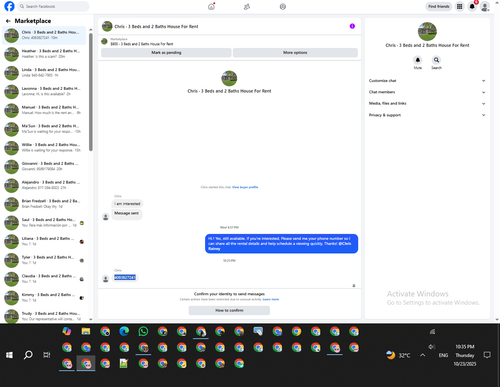The height and width of the screenshot is (387, 500).
Task: Show hidden system tray icons chevron
Action: (x=422, y=355)
